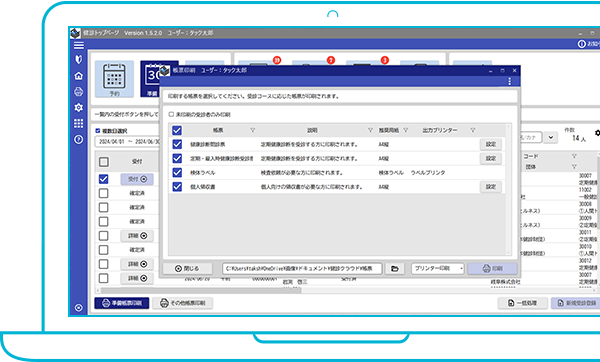The height and width of the screenshot is (362, 600).
Task: Click 設定 for the 健康診断問診票 row
Action: 491,144
